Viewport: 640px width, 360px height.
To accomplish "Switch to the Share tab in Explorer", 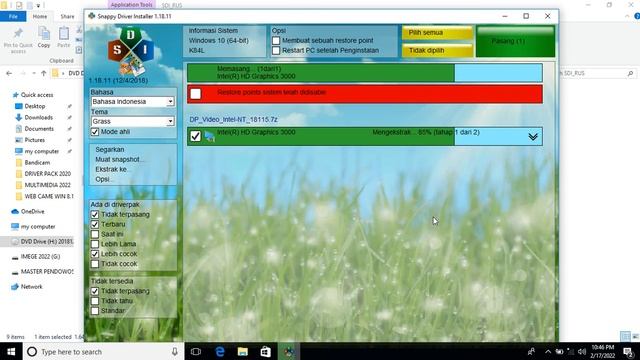I will [x=67, y=16].
